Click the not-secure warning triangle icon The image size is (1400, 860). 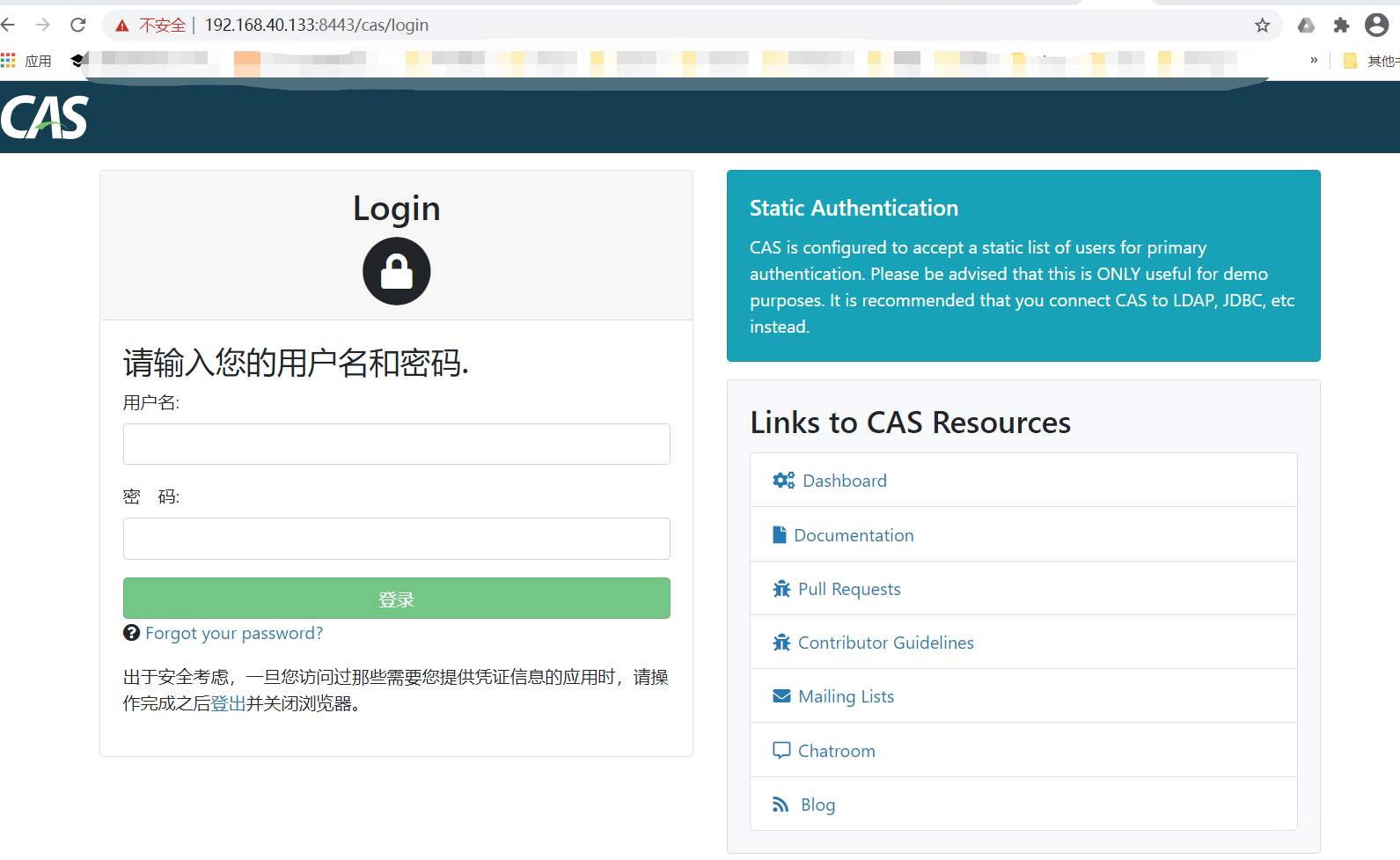(122, 26)
